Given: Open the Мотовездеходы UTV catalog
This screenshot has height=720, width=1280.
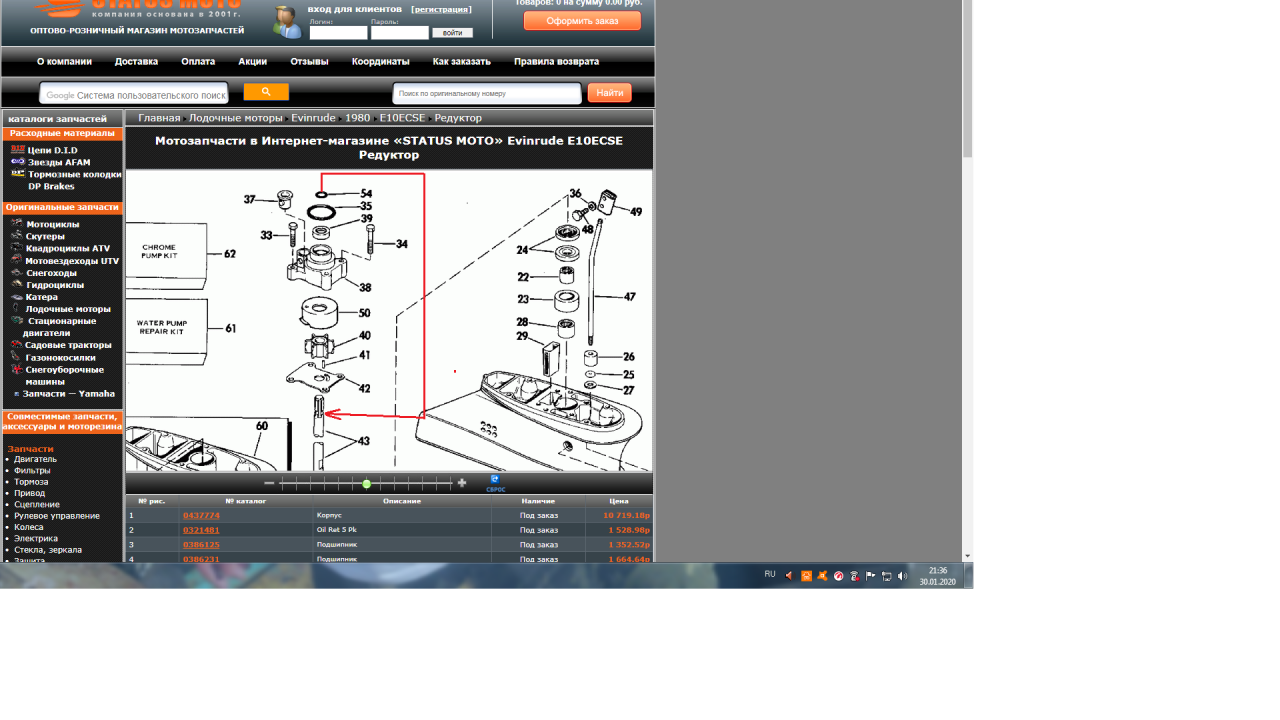Looking at the screenshot, I should tap(72, 261).
